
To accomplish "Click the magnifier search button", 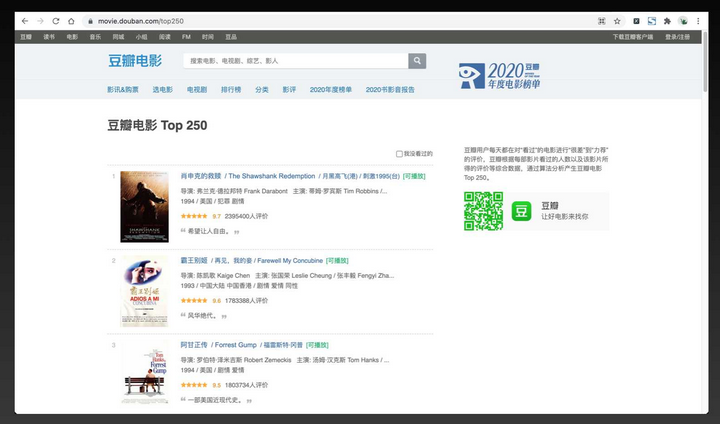I will (417, 61).
